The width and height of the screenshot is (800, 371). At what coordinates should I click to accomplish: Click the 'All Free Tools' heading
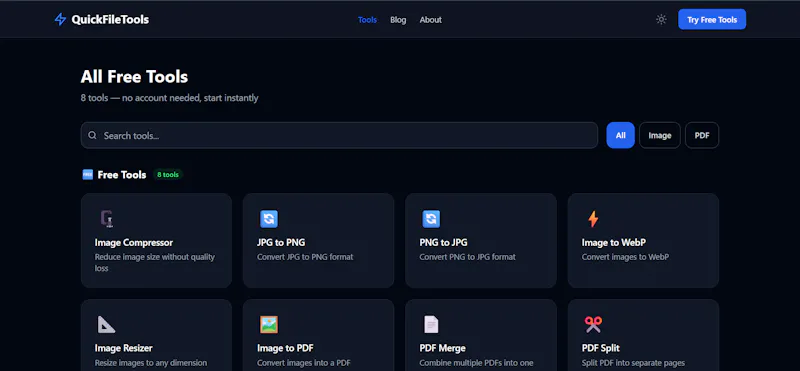coord(134,77)
